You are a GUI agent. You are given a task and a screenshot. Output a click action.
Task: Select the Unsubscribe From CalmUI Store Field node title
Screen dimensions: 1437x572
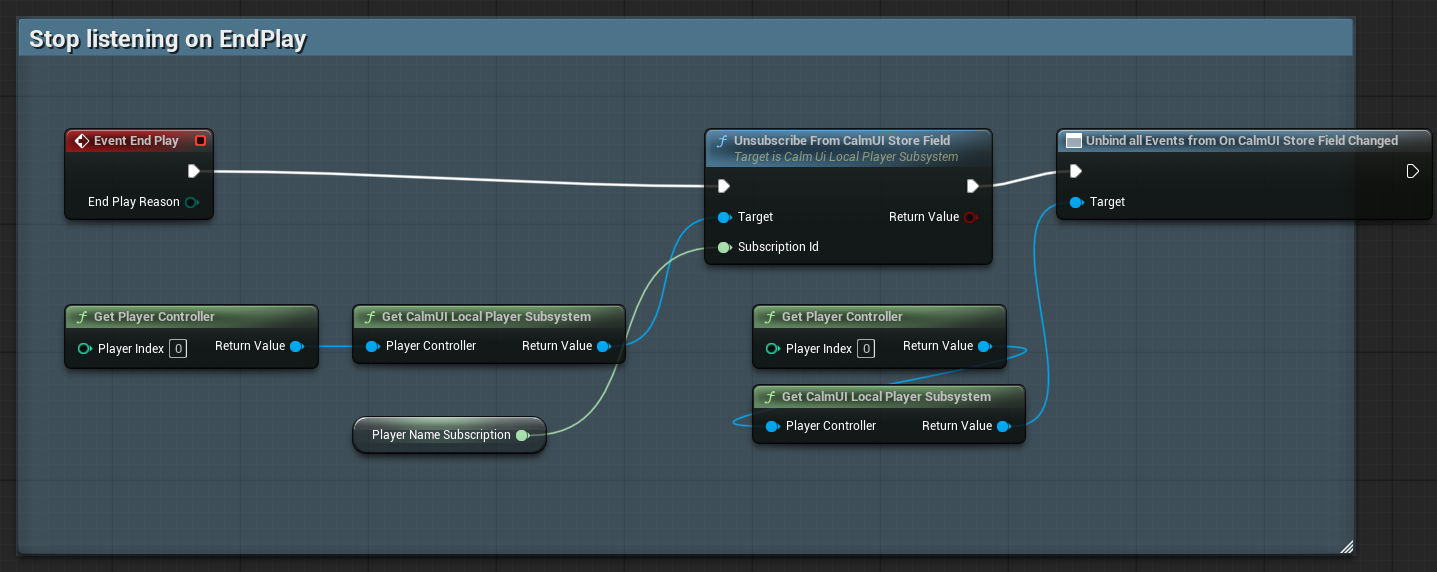(842, 141)
